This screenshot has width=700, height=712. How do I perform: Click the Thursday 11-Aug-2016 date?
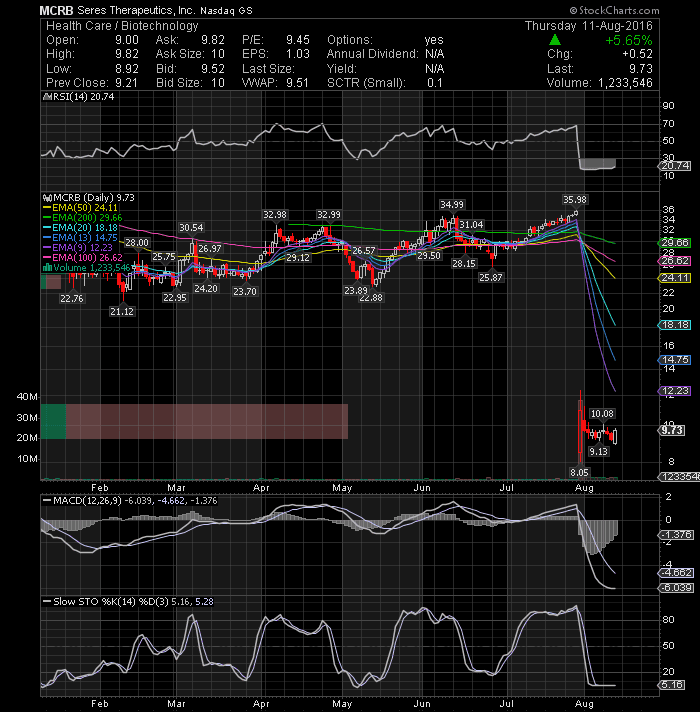pyautogui.click(x=588, y=26)
